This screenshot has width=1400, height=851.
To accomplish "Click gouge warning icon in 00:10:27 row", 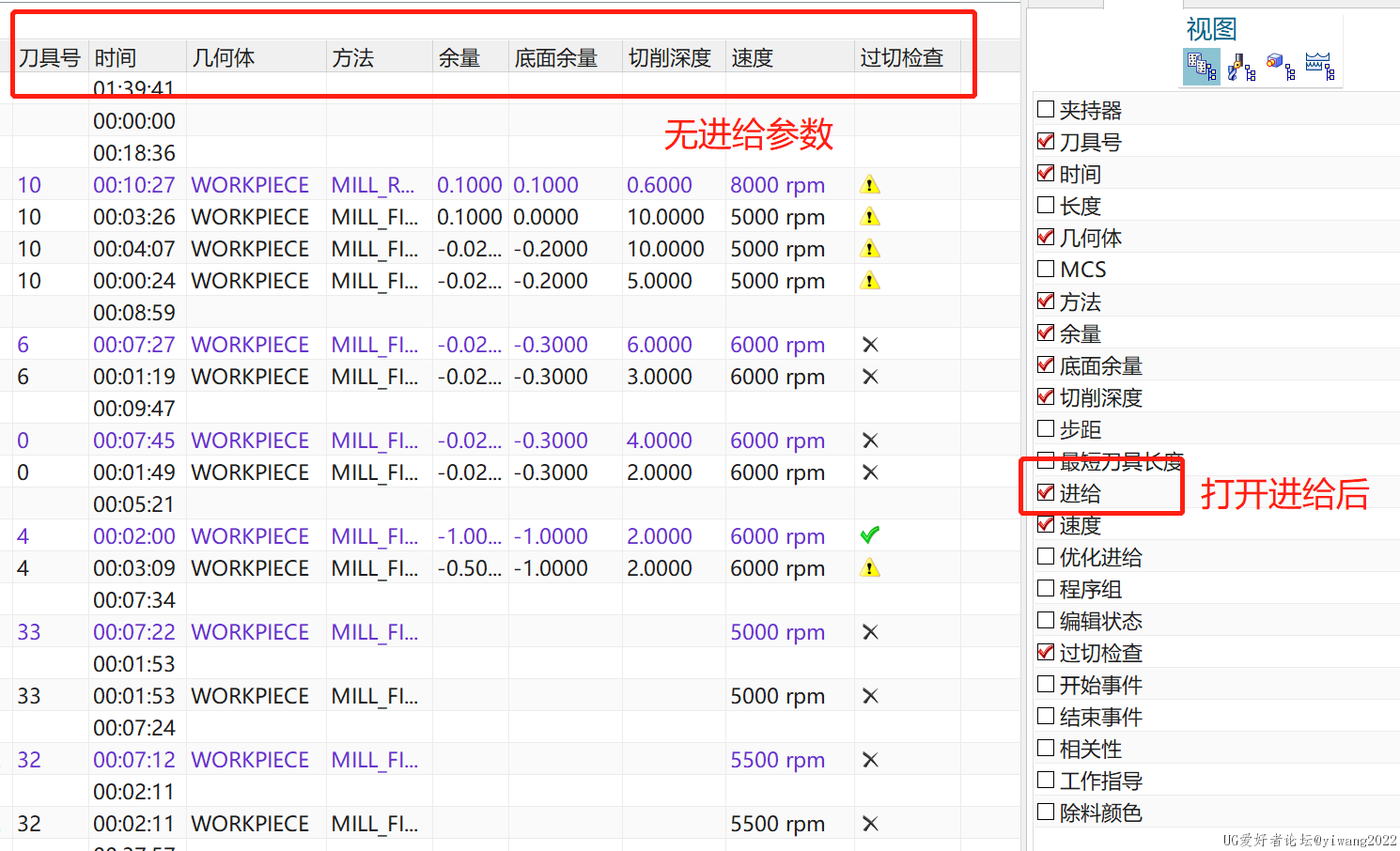I will [870, 185].
